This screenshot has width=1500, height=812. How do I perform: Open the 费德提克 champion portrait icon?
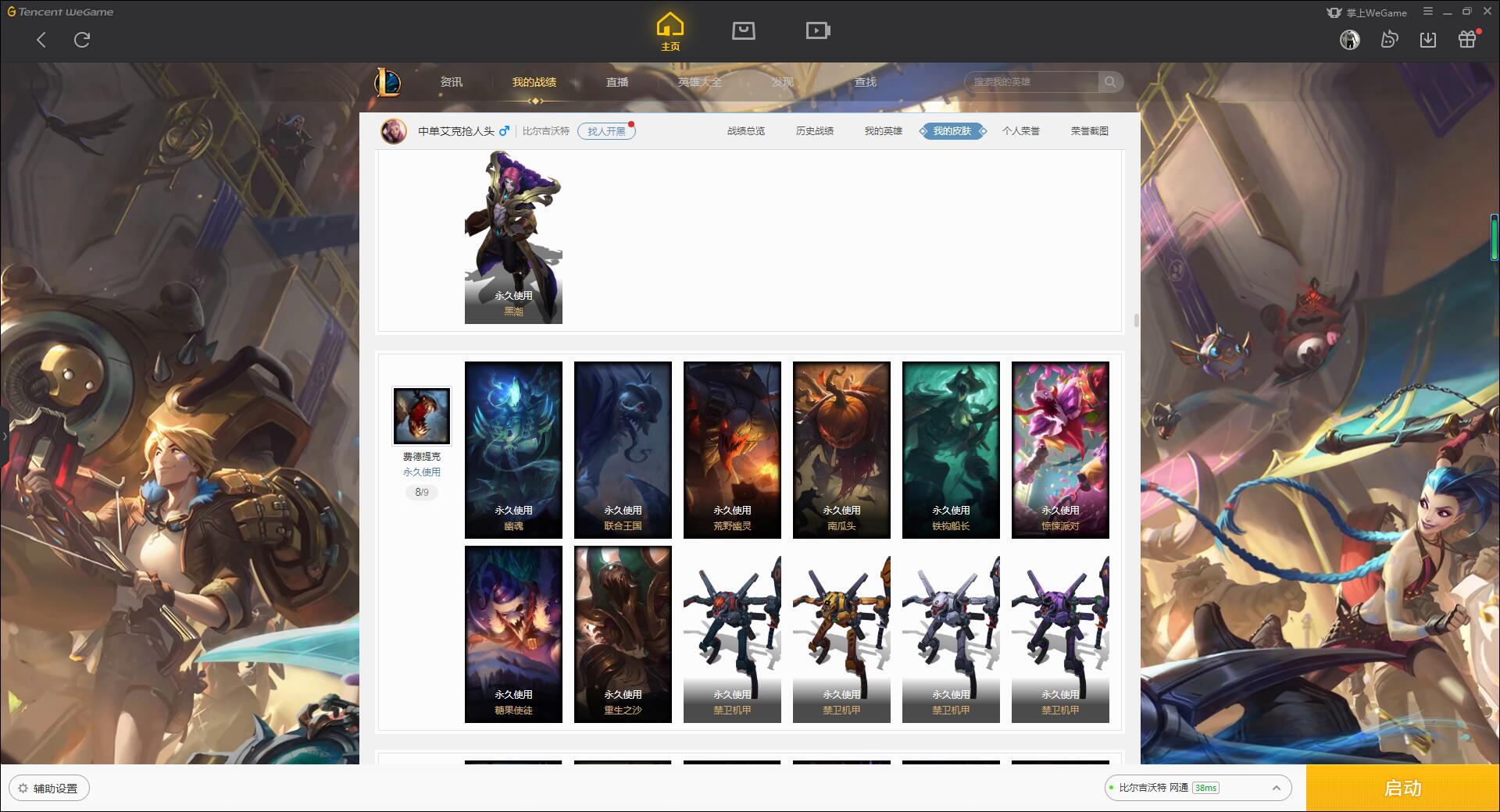[421, 416]
